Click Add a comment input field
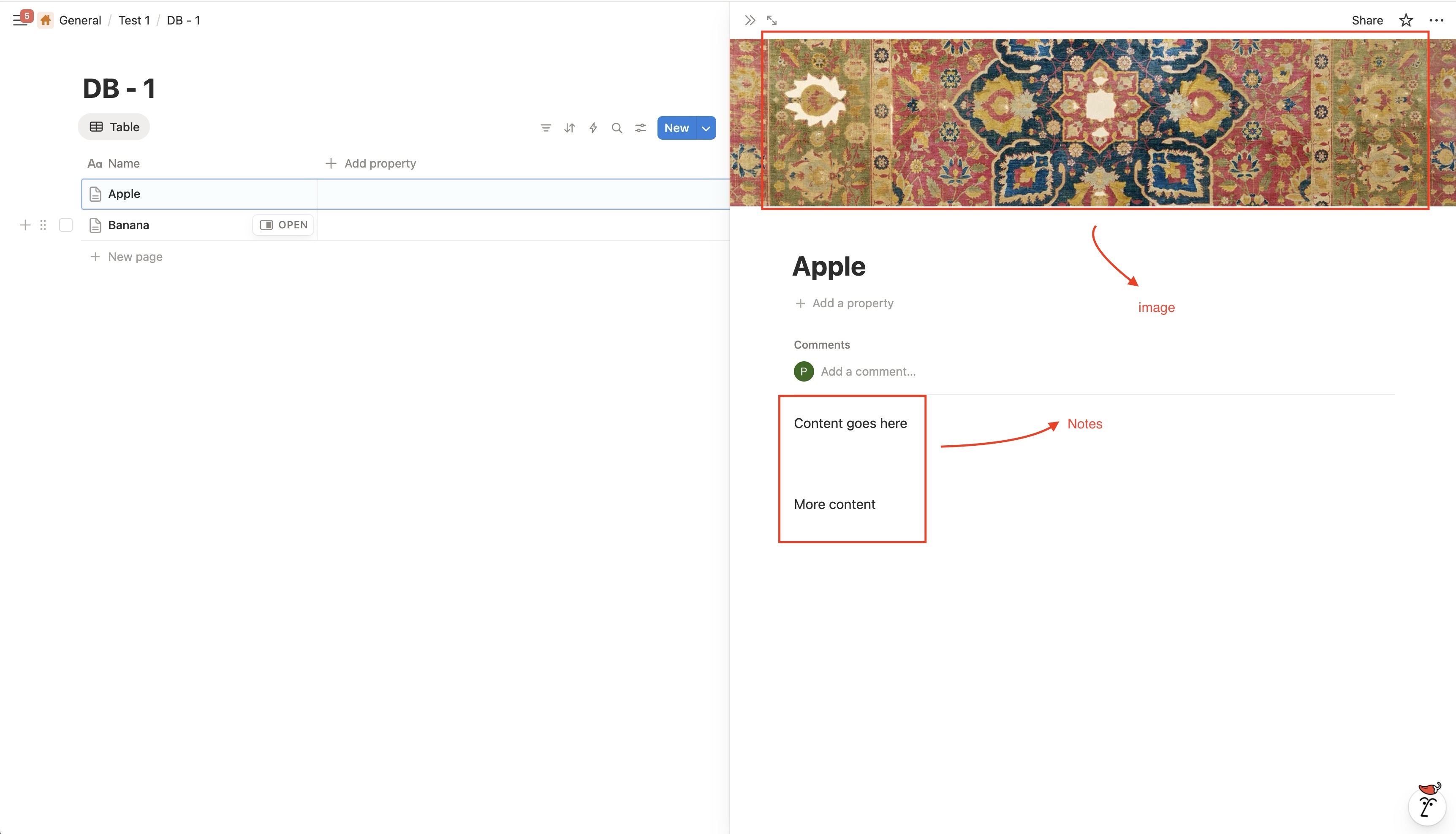The image size is (1456, 834). coord(867,372)
